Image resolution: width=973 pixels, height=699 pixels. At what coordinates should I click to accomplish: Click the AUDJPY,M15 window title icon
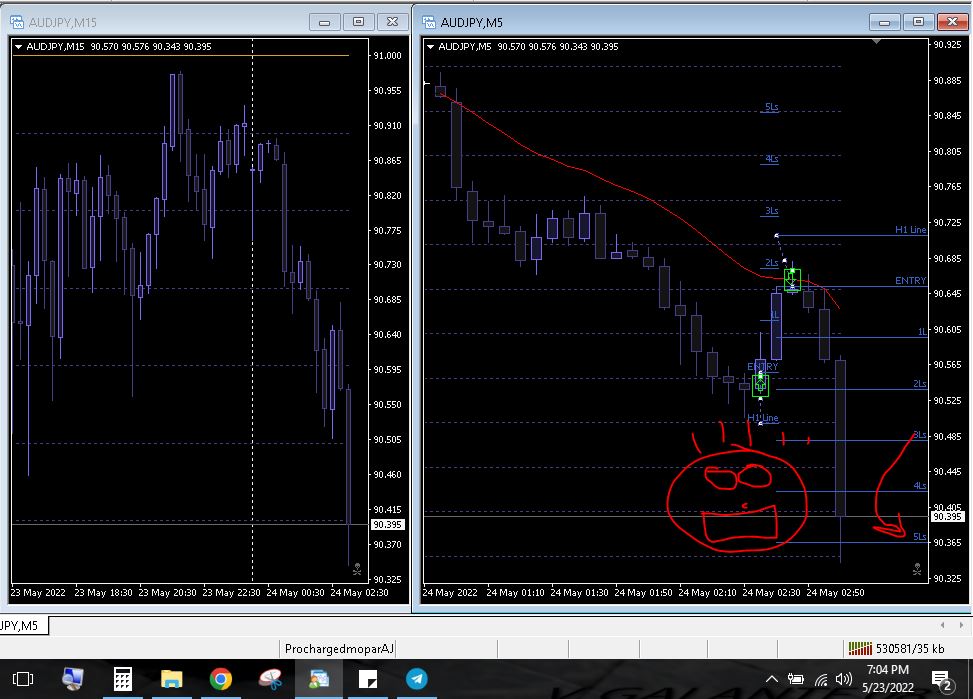pyautogui.click(x=17, y=22)
